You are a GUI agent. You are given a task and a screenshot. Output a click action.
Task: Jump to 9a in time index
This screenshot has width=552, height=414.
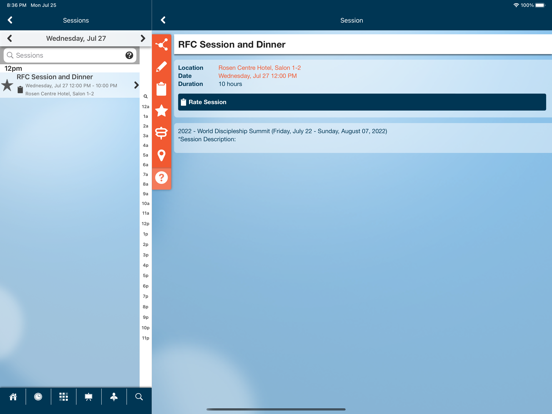[145, 194]
